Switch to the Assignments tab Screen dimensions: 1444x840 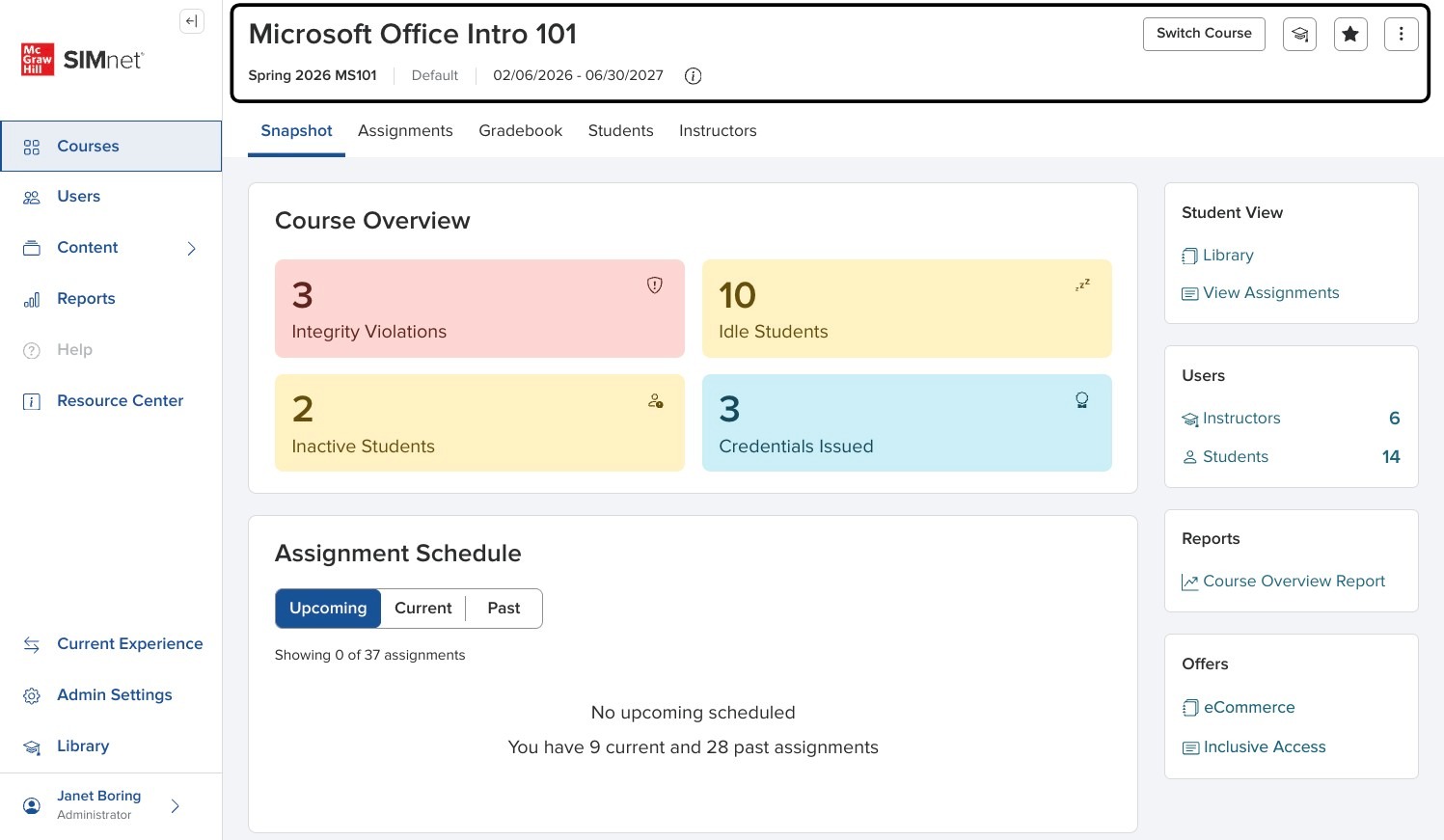pyautogui.click(x=405, y=131)
